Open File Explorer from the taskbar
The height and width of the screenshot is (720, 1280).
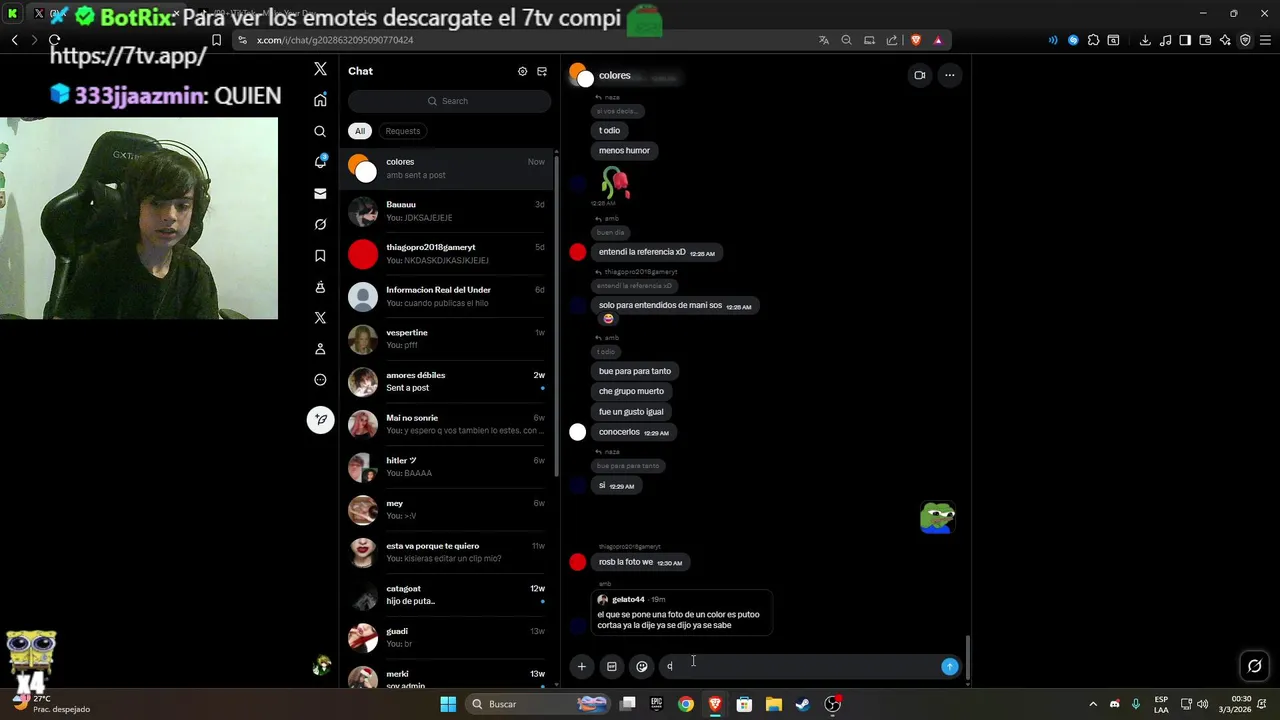tap(773, 704)
